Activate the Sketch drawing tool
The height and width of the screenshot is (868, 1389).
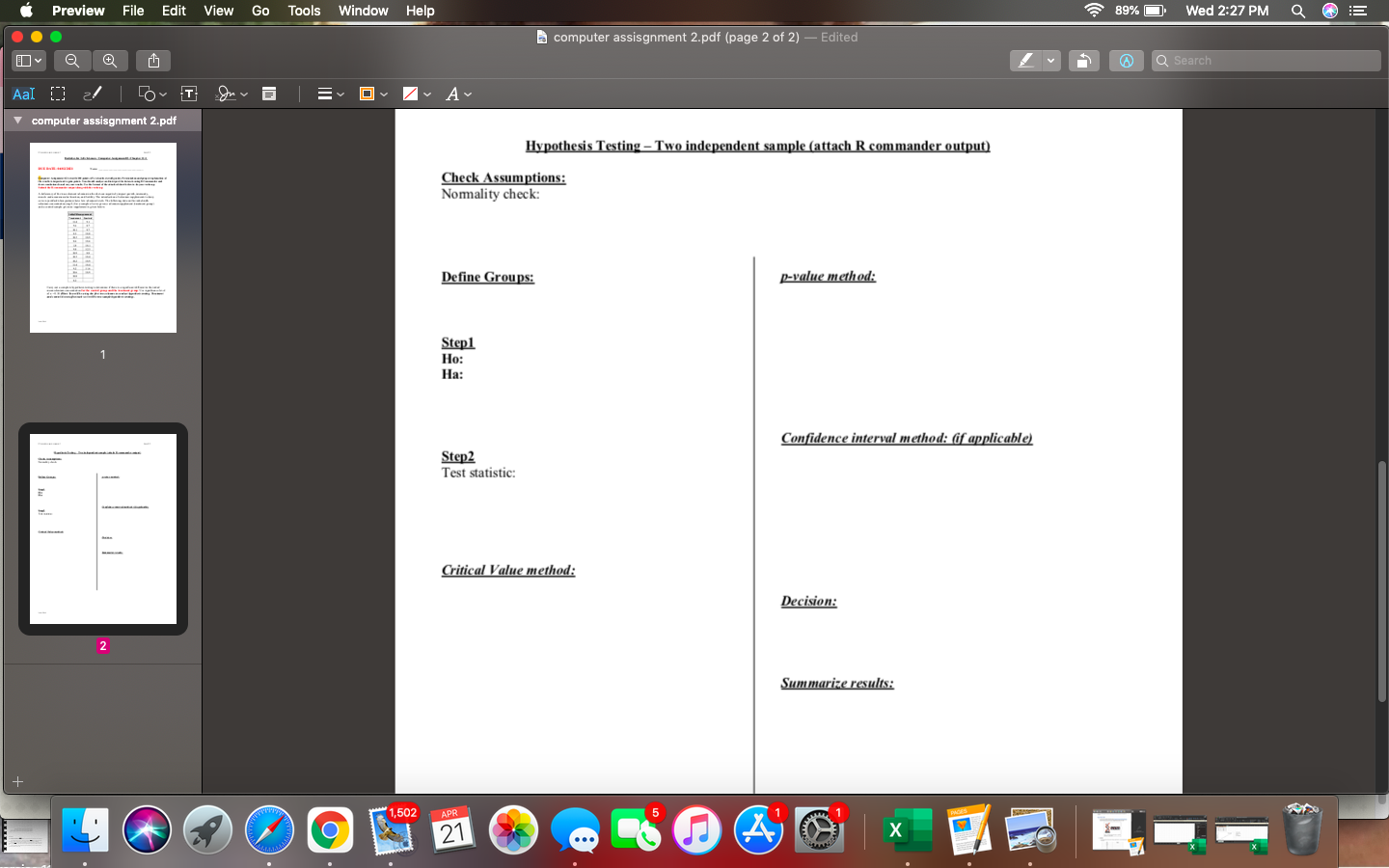(x=93, y=94)
